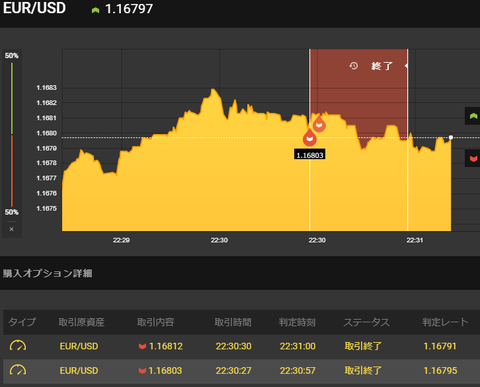The image size is (480, 387).
Task: Close the sentiment gauge with the X
Action: coord(12,229)
